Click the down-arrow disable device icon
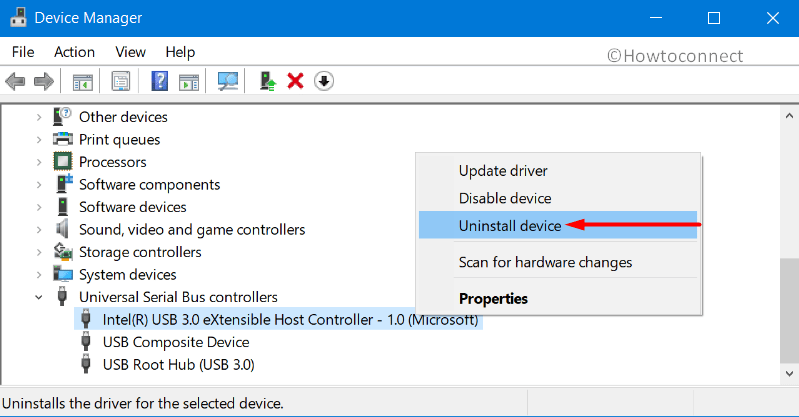The height and width of the screenshot is (417, 799). (324, 81)
